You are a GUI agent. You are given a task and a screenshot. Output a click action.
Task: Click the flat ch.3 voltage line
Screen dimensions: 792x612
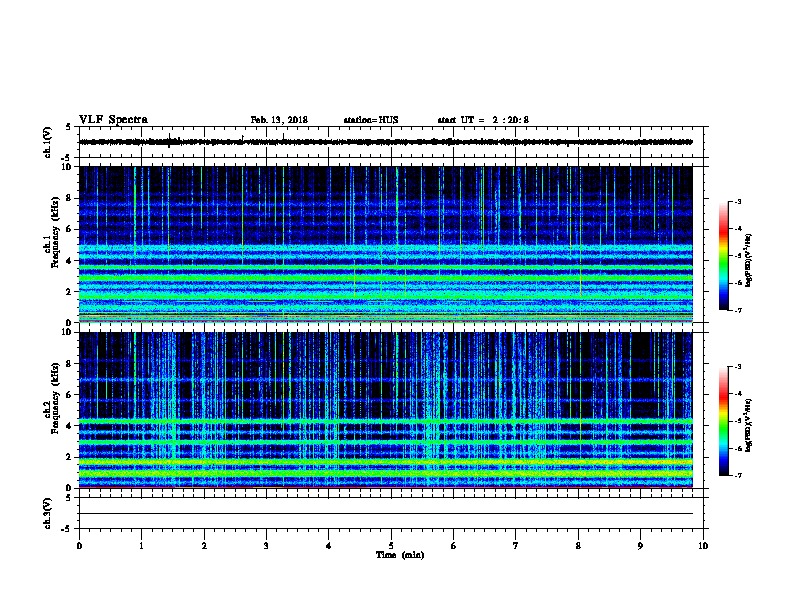pos(386,514)
